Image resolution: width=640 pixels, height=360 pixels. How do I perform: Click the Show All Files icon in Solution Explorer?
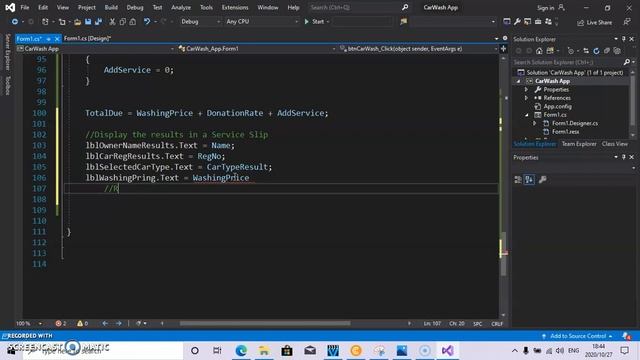pos(617,51)
